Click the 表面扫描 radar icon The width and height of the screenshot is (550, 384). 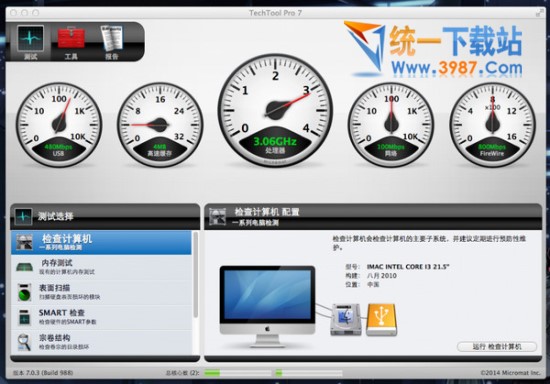tap(24, 292)
